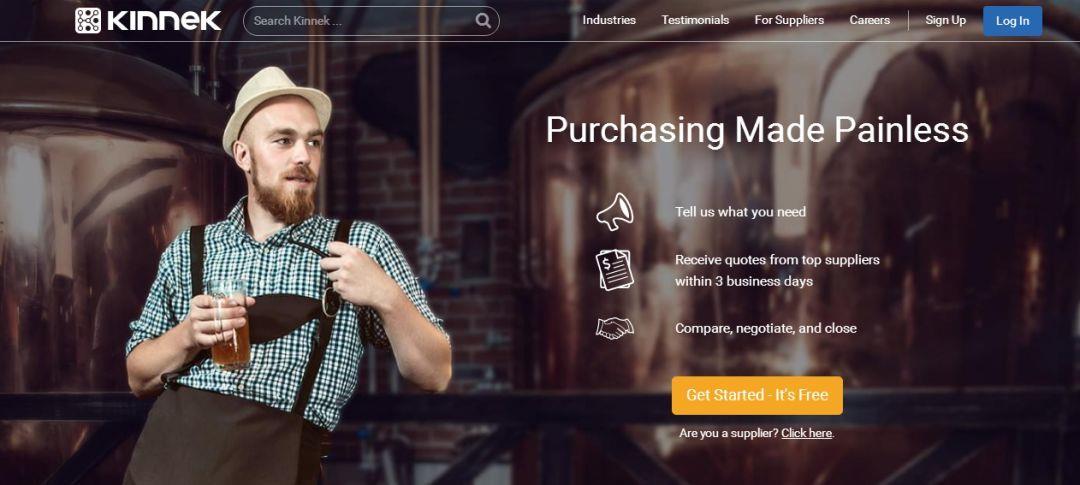Click the blue Log In button
The image size is (1080, 485).
click(1012, 21)
